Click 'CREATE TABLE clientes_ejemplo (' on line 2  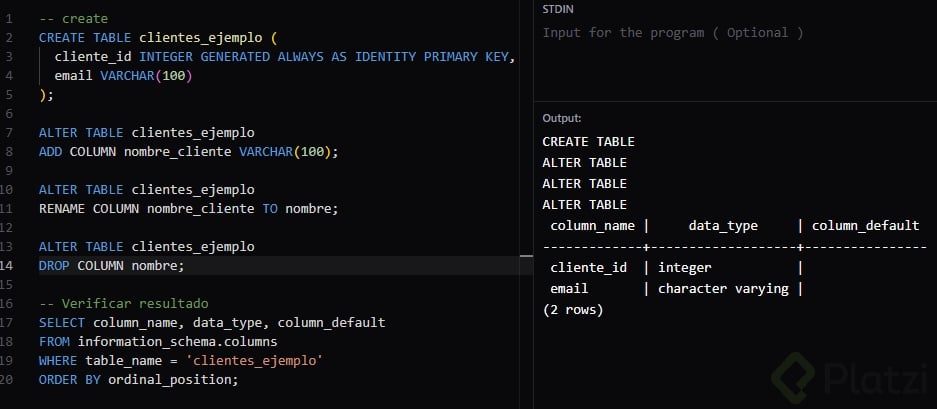(158, 38)
